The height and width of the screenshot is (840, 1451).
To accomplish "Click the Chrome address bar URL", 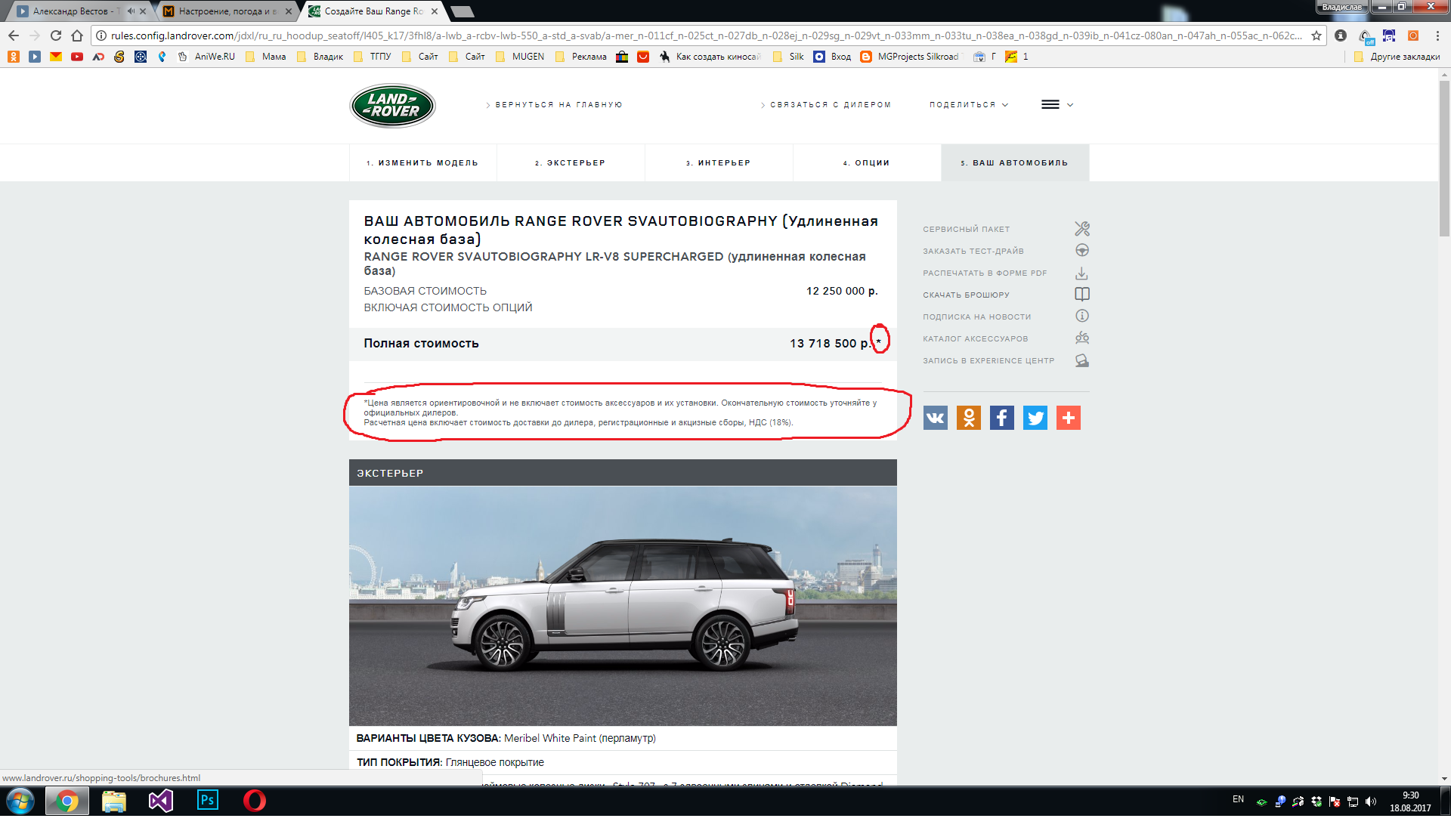I will (x=706, y=36).
